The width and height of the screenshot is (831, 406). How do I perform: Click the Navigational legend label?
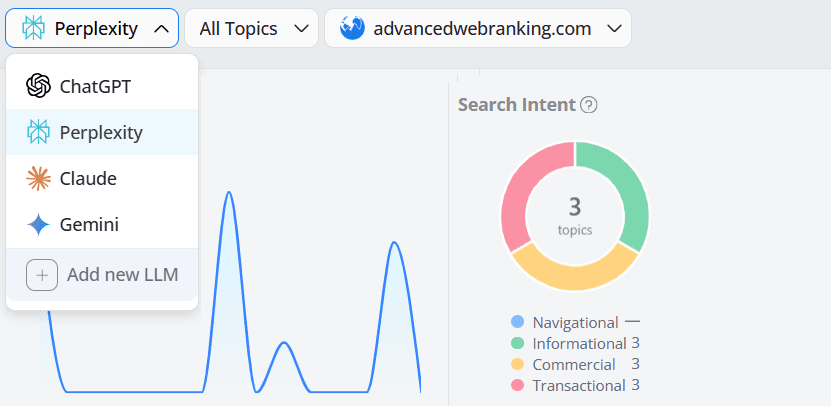click(x=576, y=322)
